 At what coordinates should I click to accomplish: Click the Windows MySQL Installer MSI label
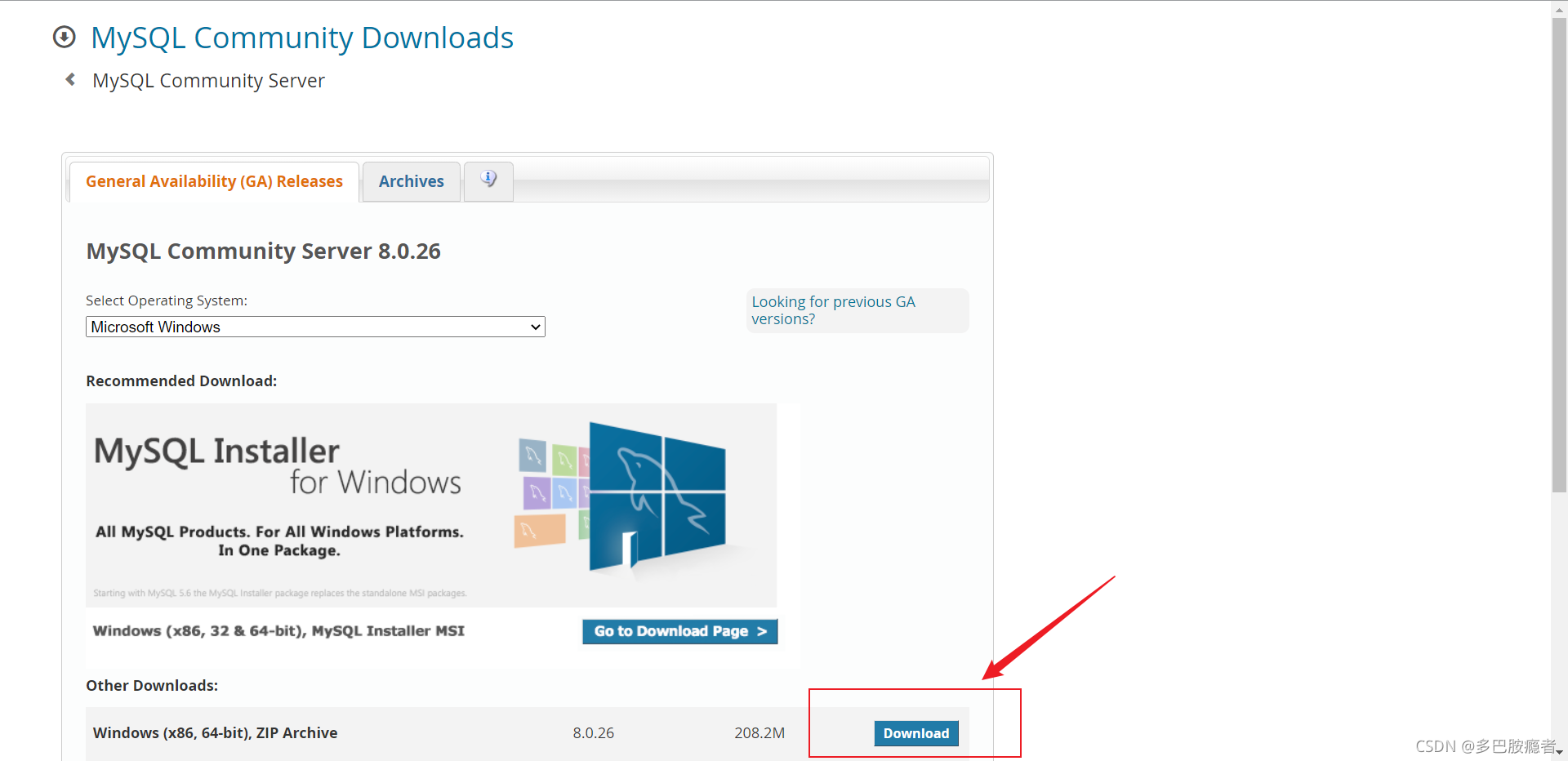pos(278,631)
